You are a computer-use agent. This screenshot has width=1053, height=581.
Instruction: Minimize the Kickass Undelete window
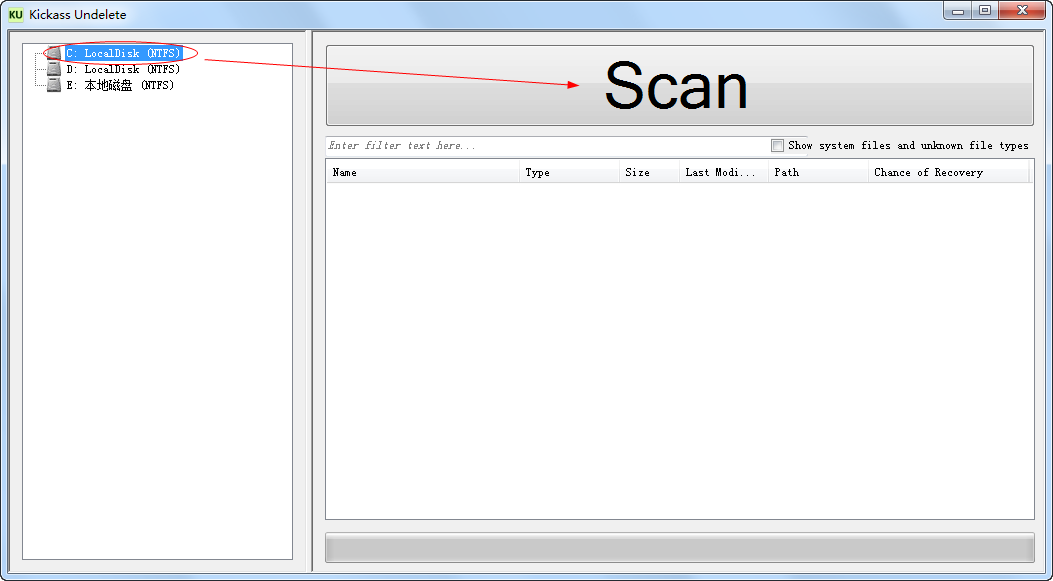tap(958, 11)
